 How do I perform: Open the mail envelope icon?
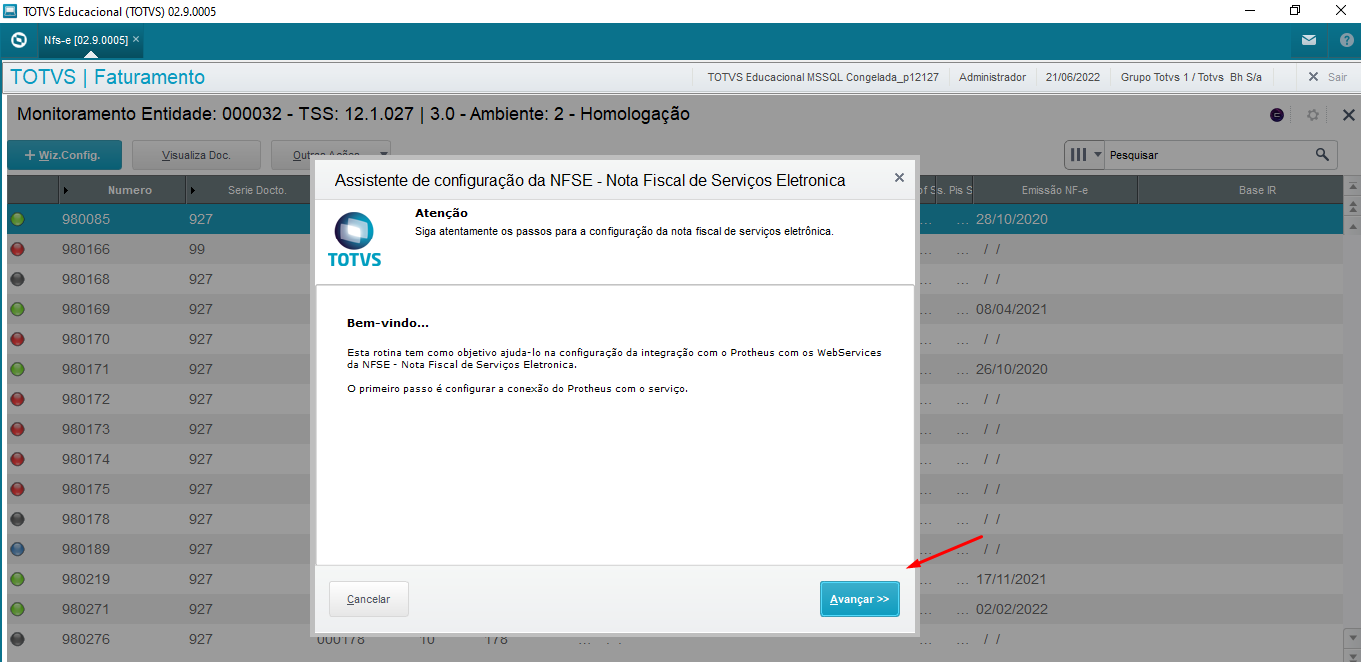1308,41
